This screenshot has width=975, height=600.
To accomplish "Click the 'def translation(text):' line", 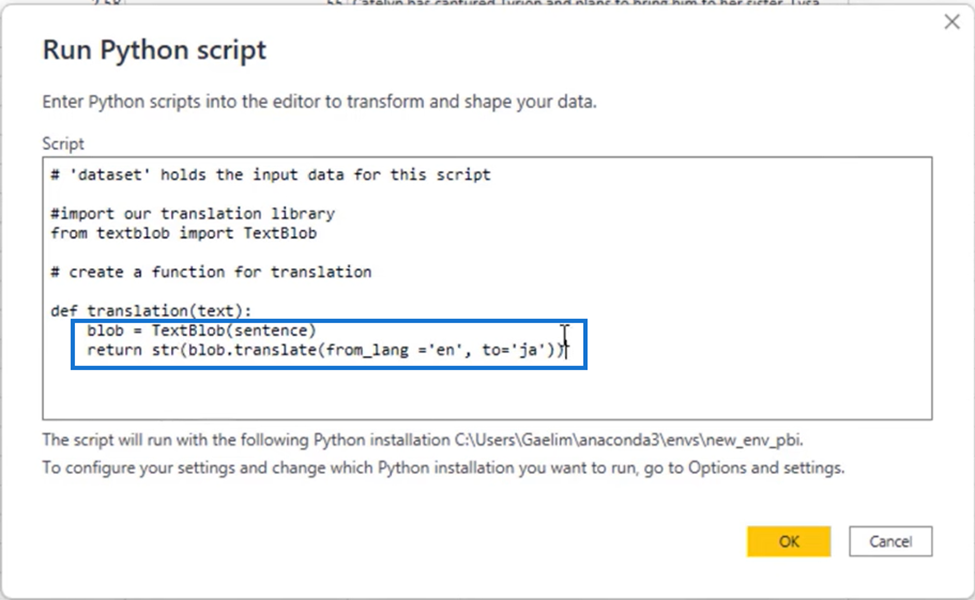I will pos(151,310).
